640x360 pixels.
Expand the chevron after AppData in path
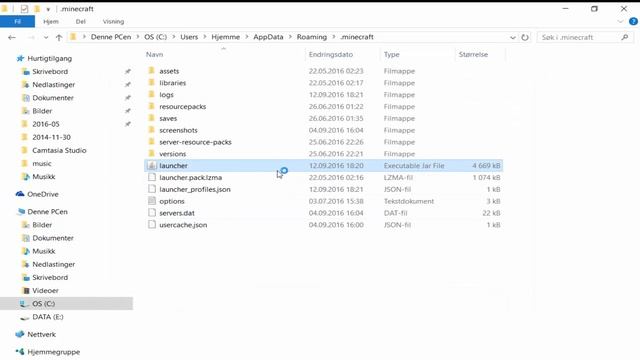(290, 37)
